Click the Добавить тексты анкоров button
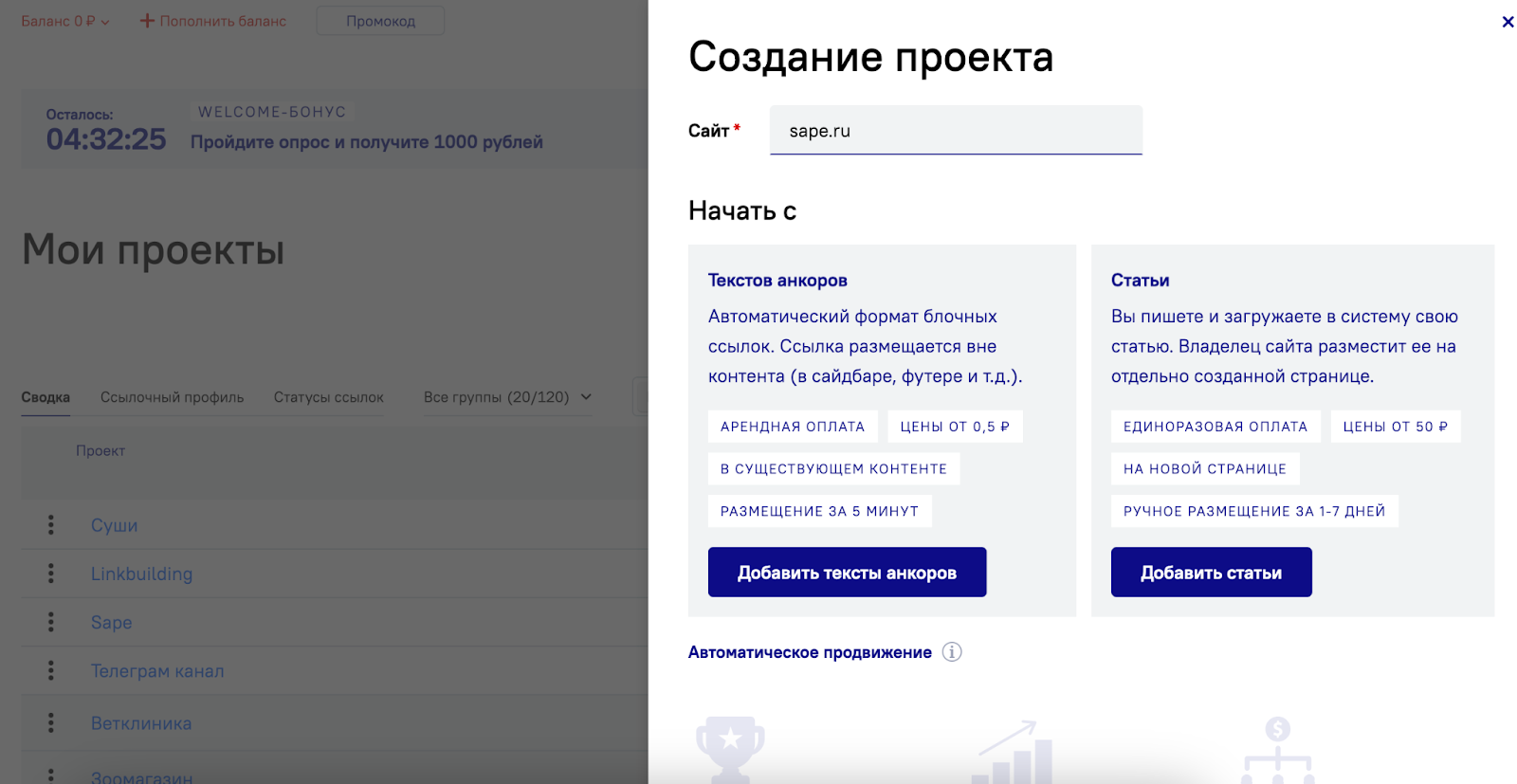This screenshot has height=784, width=1517. coord(847,573)
